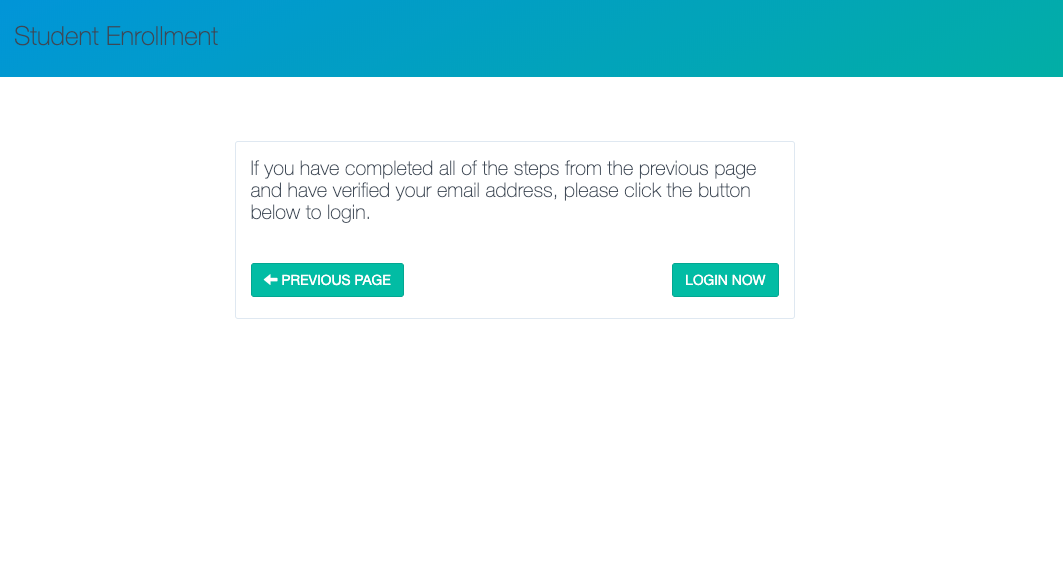The image size is (1063, 585).
Task: Click the white card's empty space between buttons
Action: click(x=537, y=280)
